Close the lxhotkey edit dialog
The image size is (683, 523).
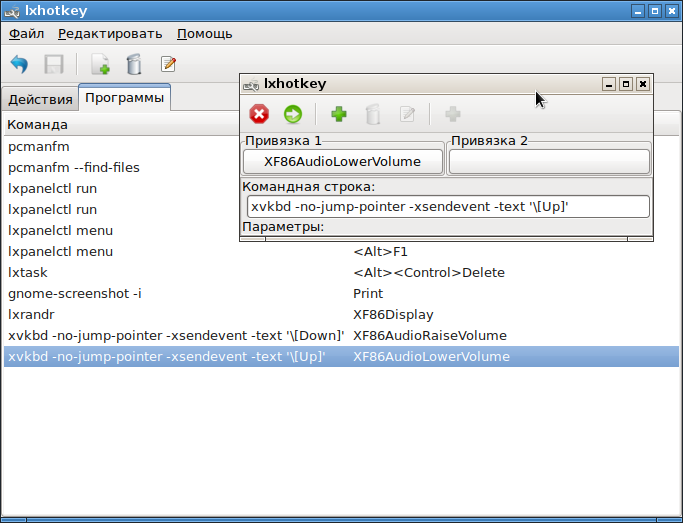[x=642, y=84]
